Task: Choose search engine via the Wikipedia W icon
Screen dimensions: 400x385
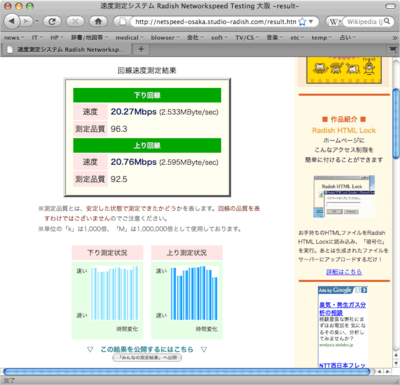Action: [x=334, y=22]
